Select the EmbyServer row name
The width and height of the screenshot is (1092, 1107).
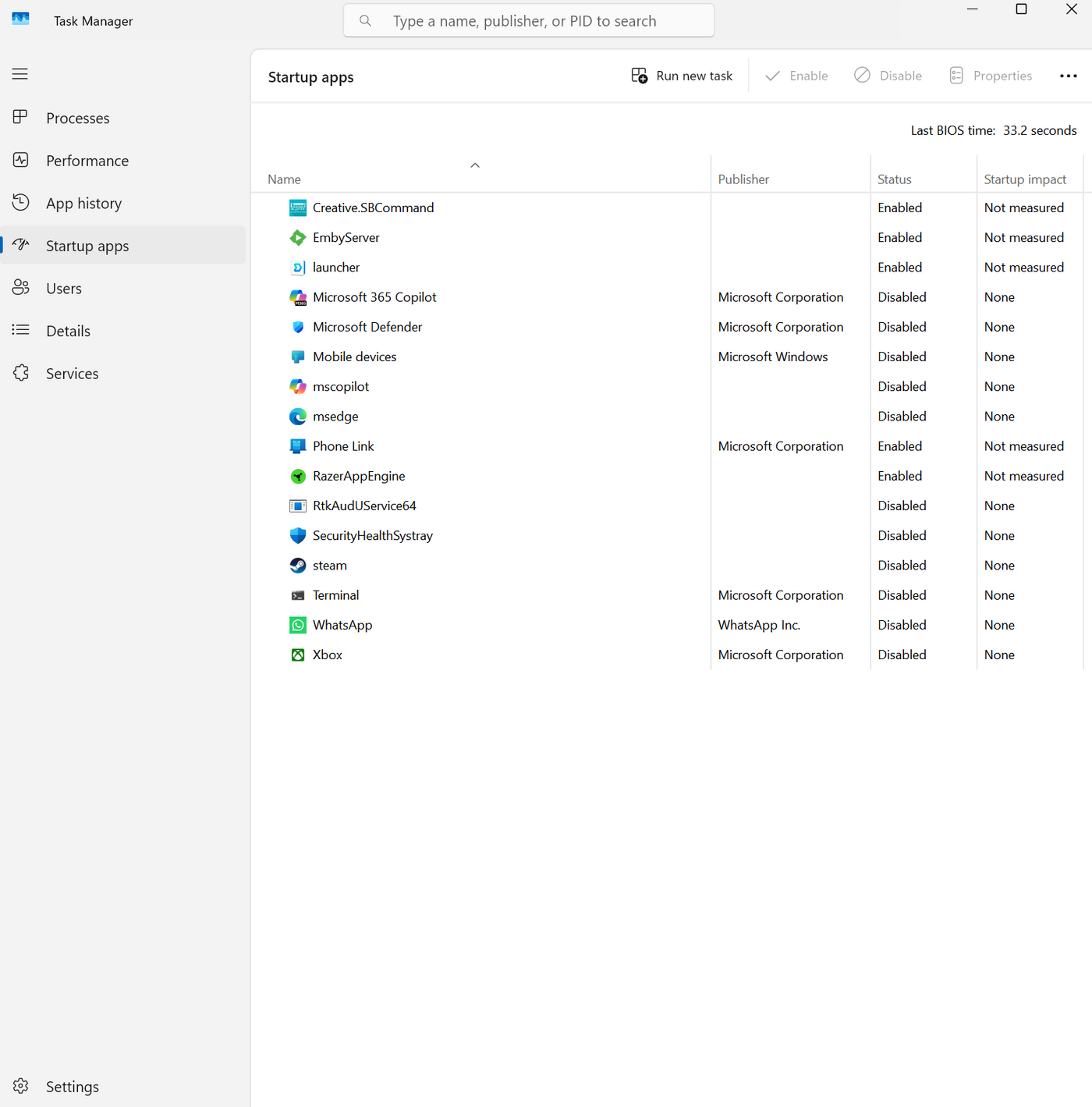[346, 237]
